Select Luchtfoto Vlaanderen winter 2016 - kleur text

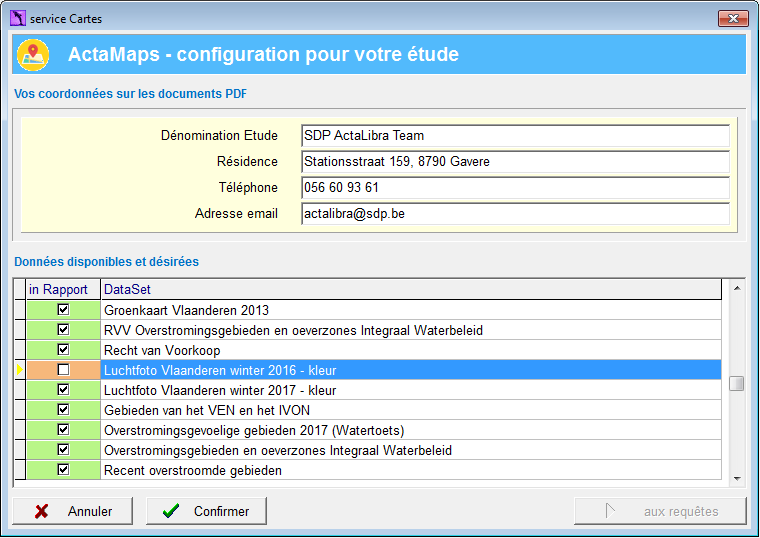pos(220,370)
